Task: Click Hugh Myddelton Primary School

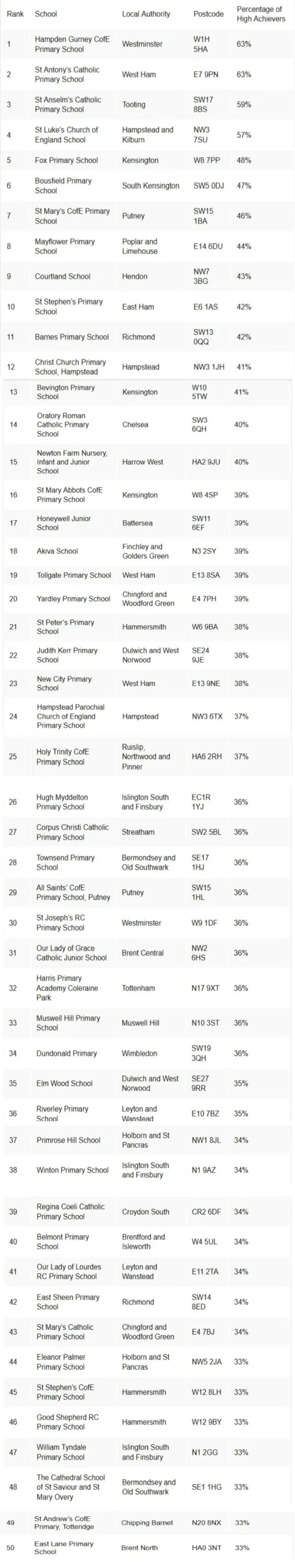Action: (x=62, y=802)
